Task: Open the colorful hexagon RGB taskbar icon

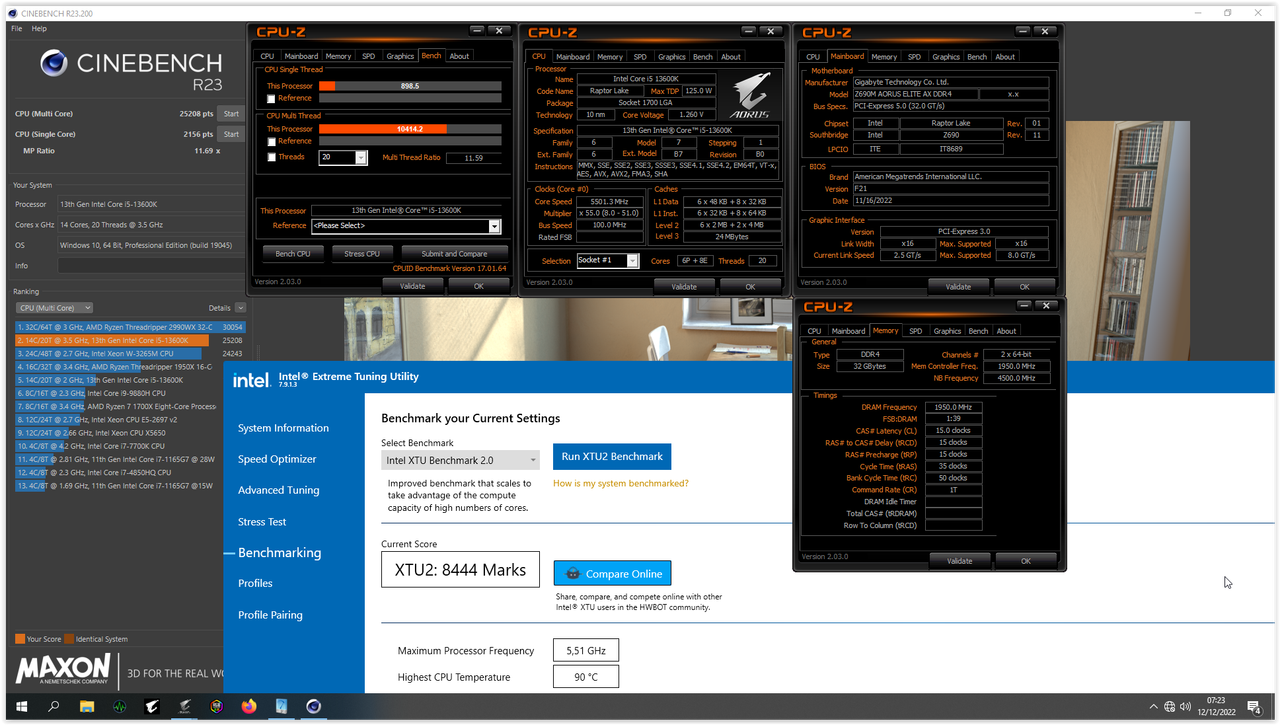Action: 216,706
